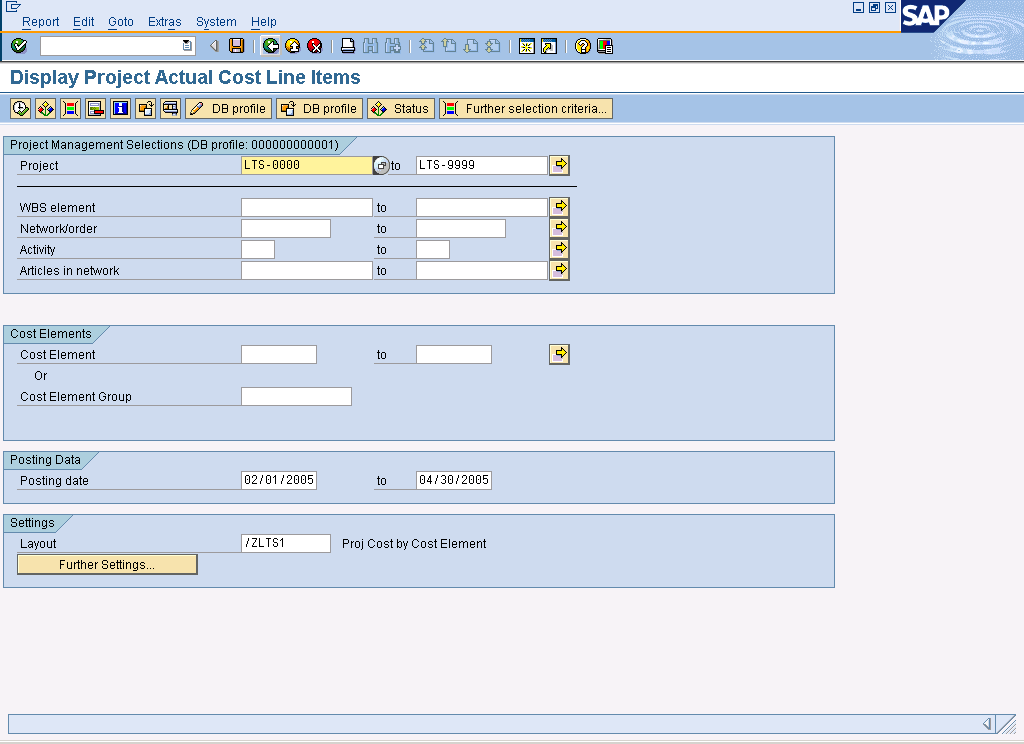This screenshot has width=1024, height=744.
Task: Collapse the command field with the triangle
Action: [214, 46]
